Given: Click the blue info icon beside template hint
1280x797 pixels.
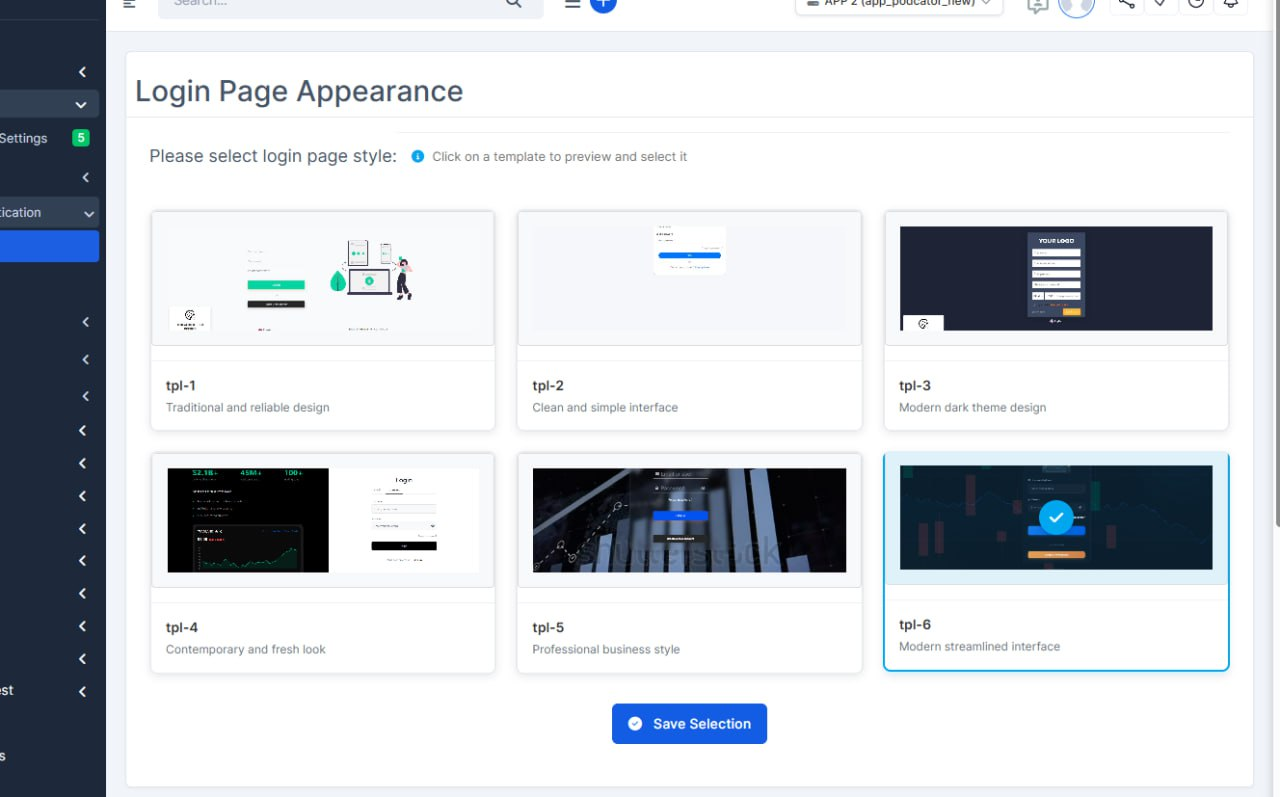Looking at the screenshot, I should (x=418, y=157).
